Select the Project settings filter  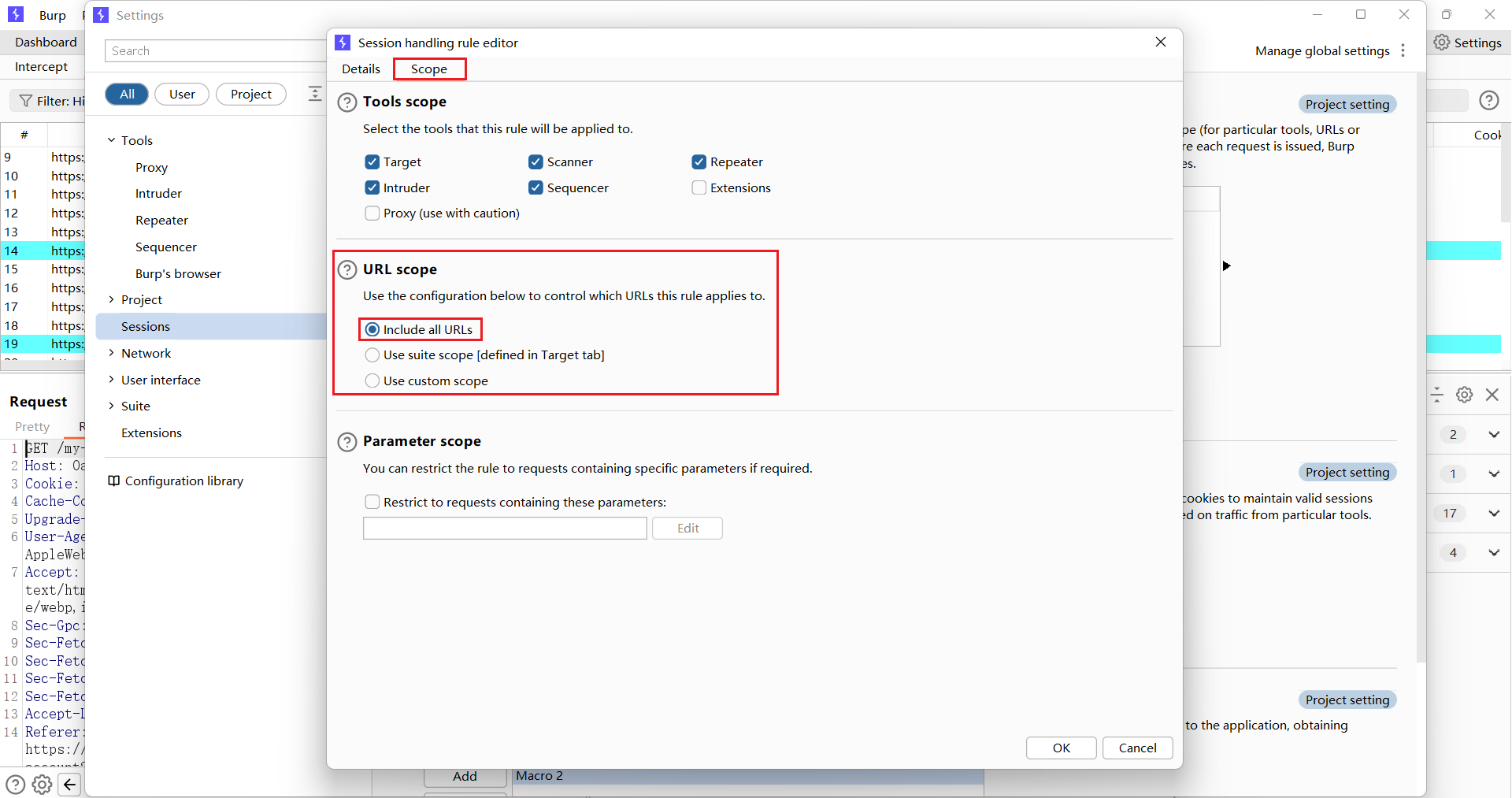[250, 95]
